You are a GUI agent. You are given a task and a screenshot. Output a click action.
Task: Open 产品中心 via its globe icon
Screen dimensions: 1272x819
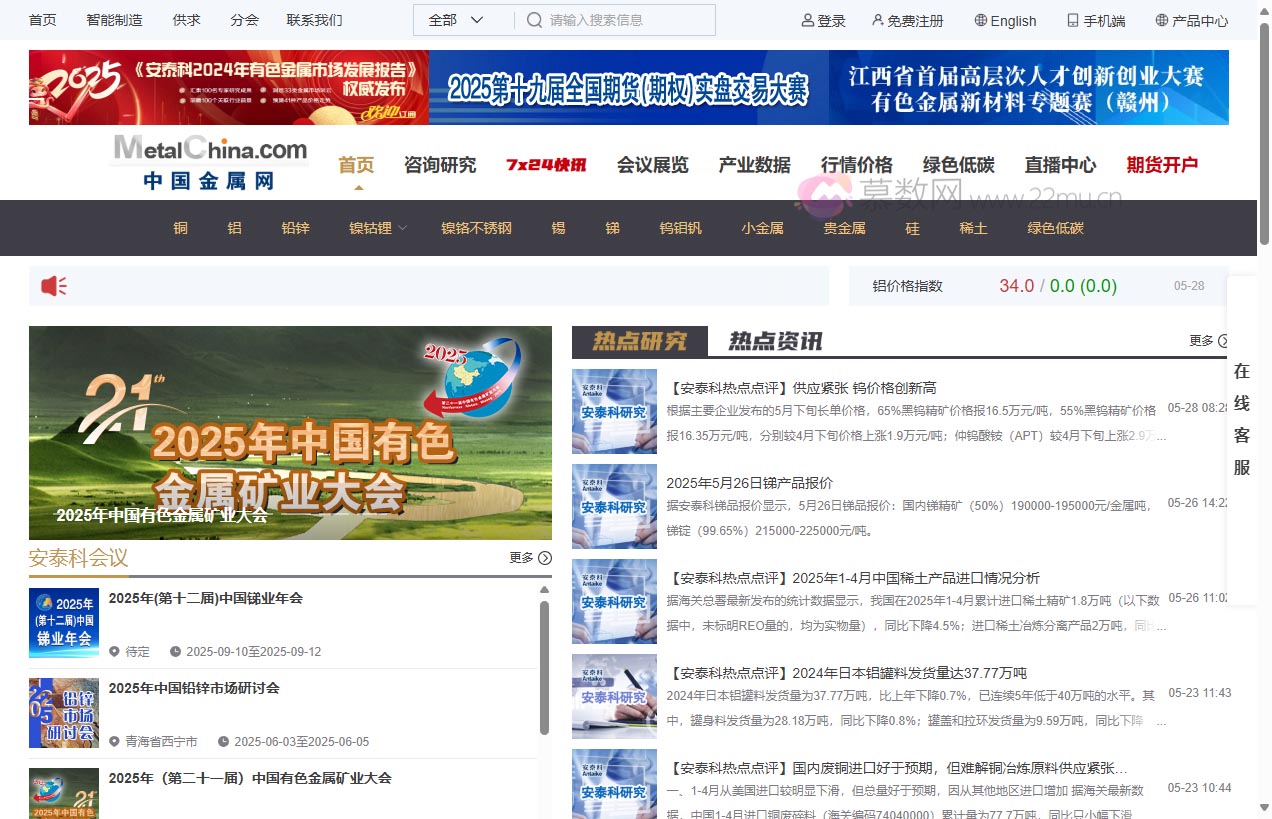1161,20
